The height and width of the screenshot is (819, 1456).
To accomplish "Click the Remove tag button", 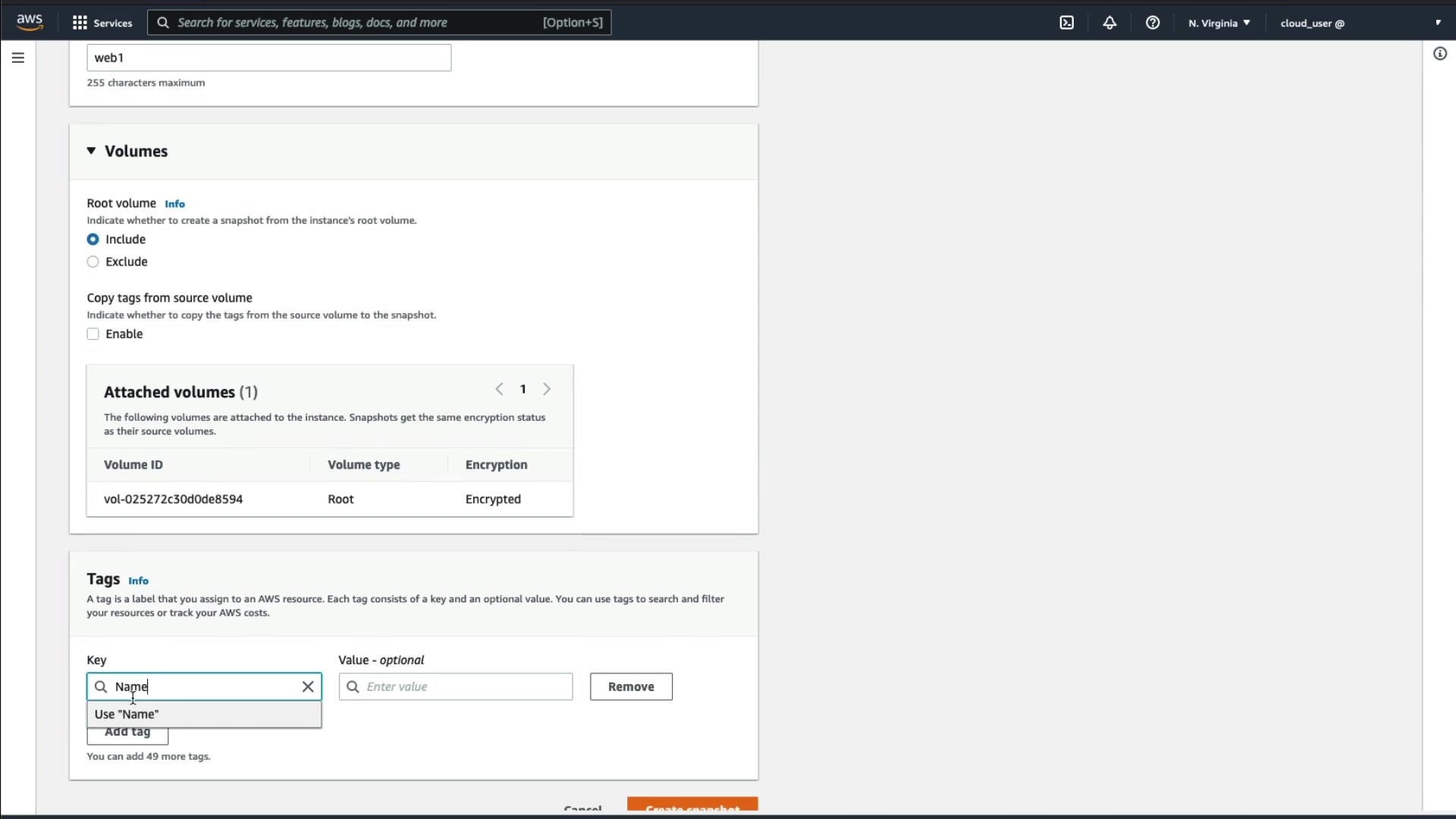I will point(630,686).
